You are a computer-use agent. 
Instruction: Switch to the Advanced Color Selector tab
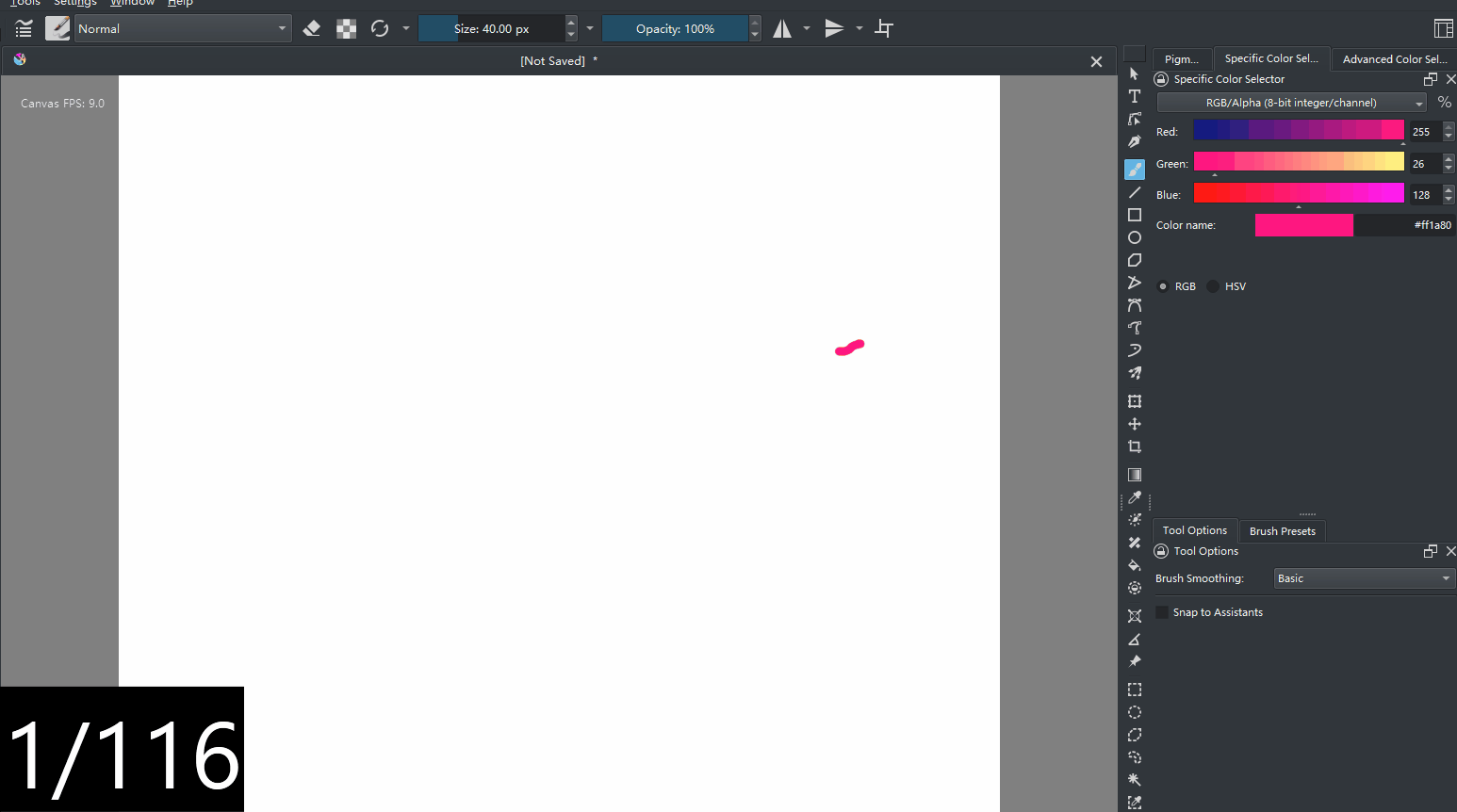pos(1395,59)
